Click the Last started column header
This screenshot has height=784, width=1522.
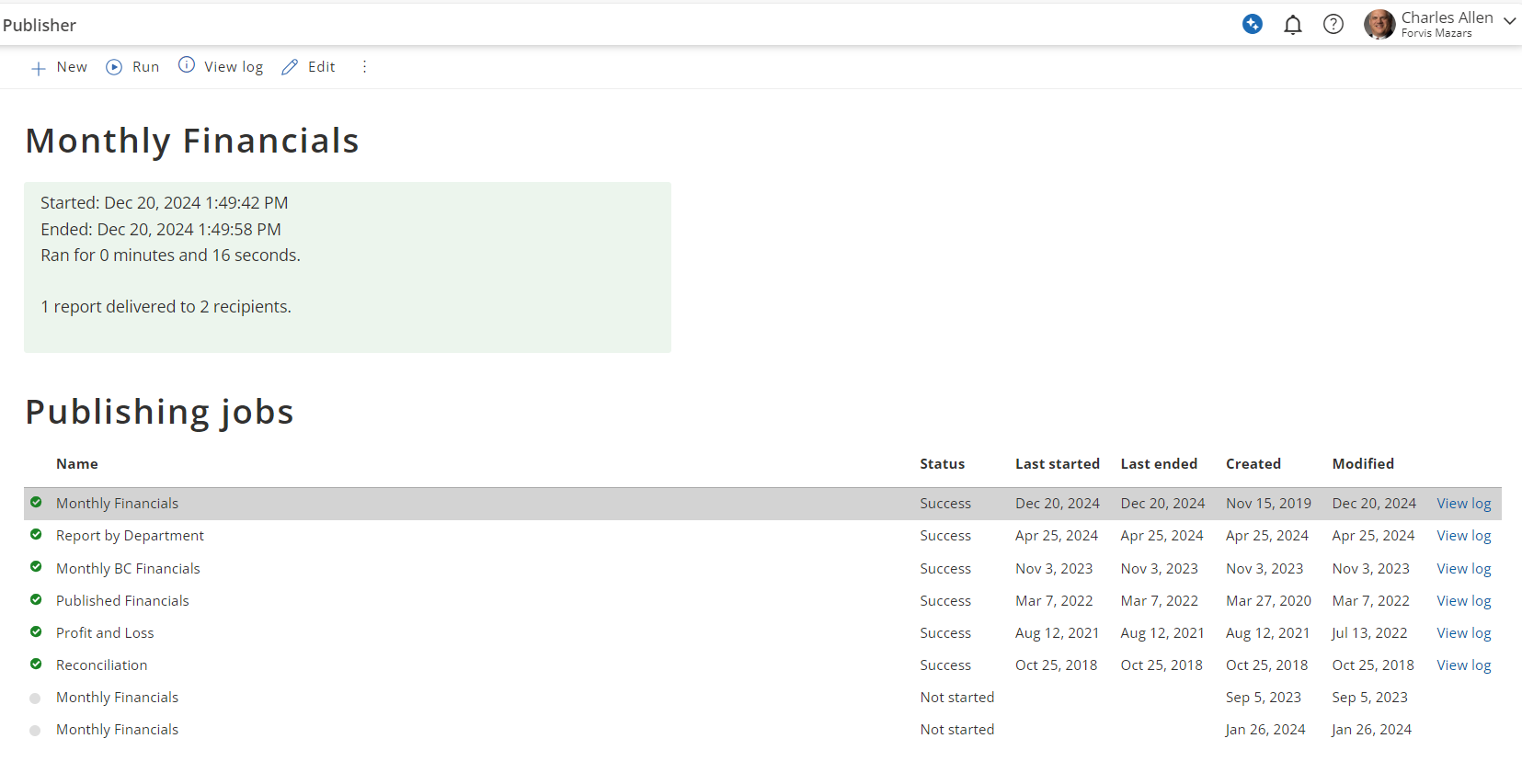[1057, 464]
